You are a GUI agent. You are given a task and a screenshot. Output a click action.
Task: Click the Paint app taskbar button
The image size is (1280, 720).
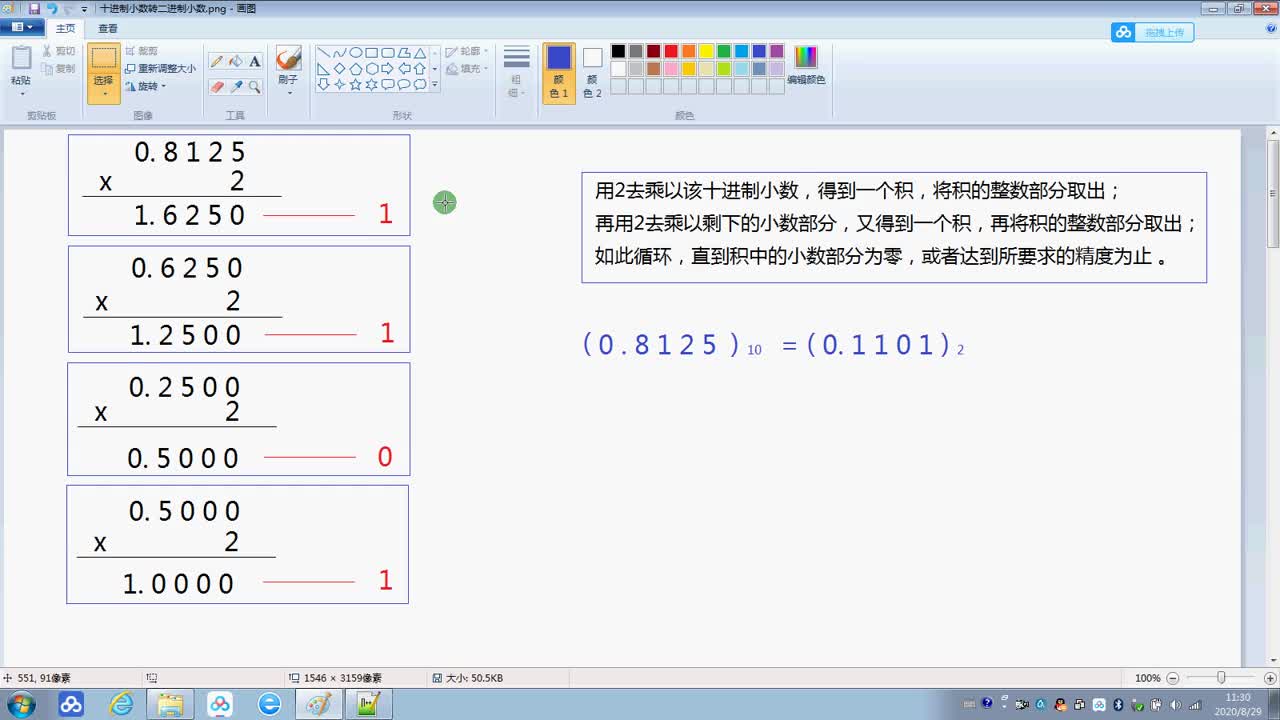click(x=319, y=704)
